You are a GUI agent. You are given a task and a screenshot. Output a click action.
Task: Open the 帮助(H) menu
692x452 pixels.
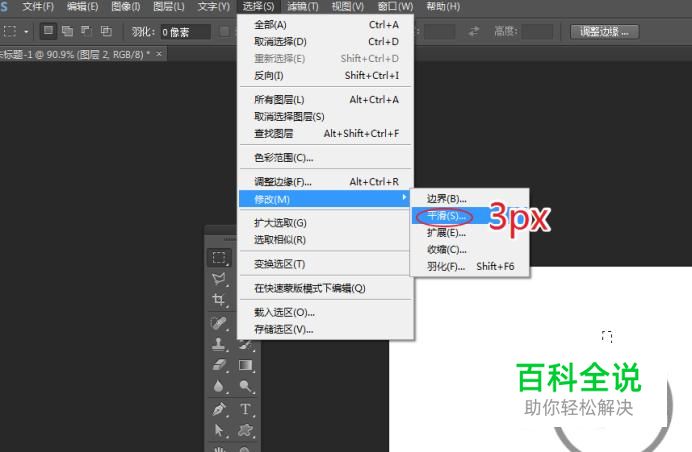click(x=443, y=7)
